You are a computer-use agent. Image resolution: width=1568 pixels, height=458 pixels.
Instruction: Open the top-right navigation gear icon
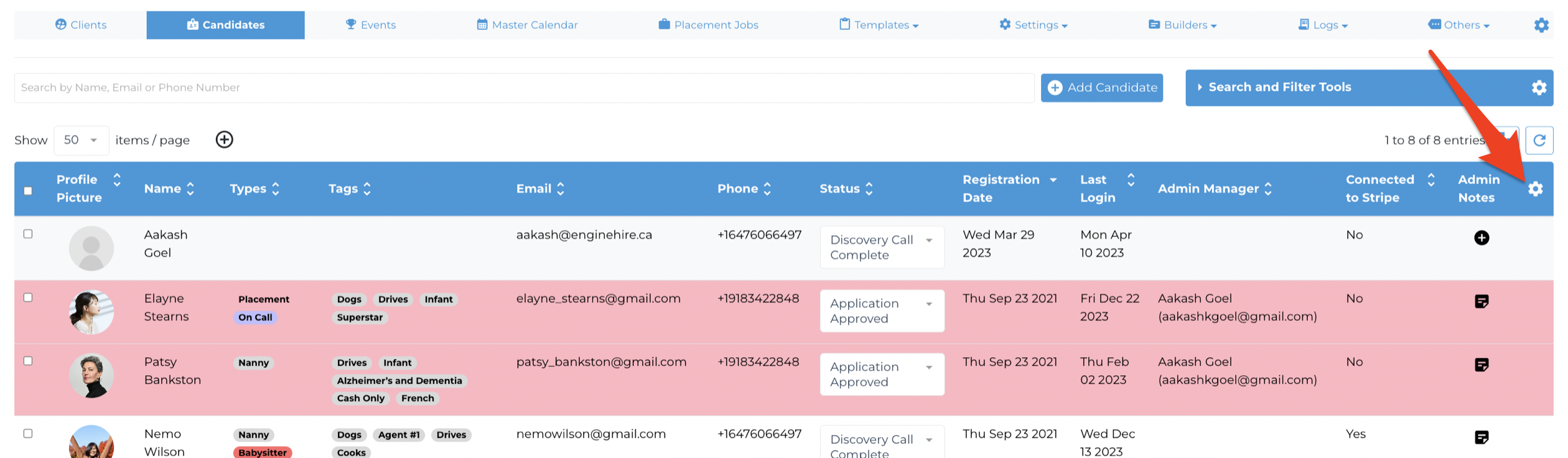1541,25
